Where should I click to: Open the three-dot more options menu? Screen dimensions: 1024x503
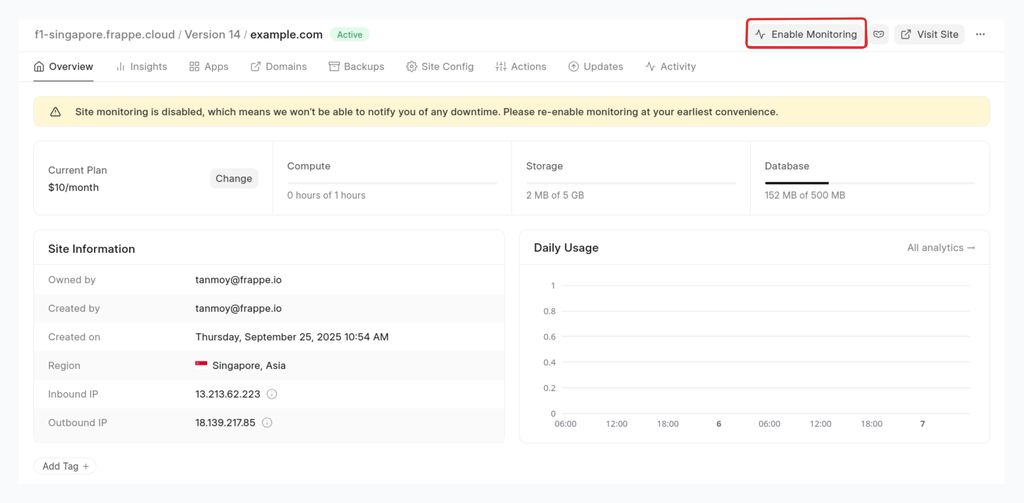click(x=980, y=34)
